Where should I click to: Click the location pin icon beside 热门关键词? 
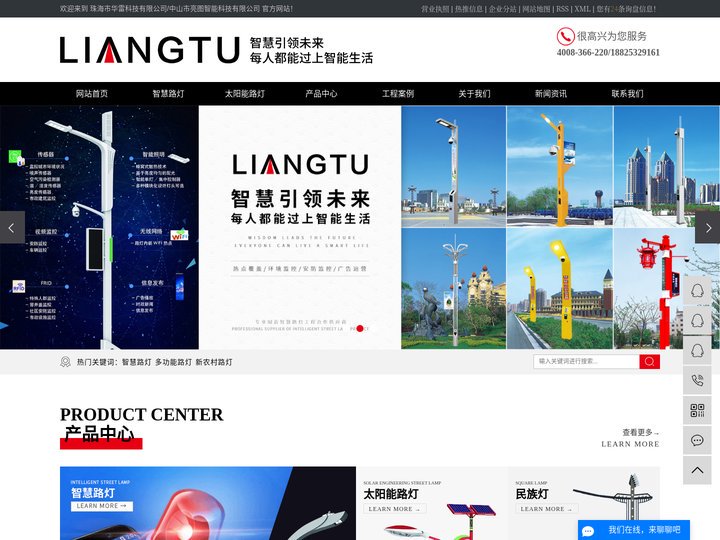[65, 362]
